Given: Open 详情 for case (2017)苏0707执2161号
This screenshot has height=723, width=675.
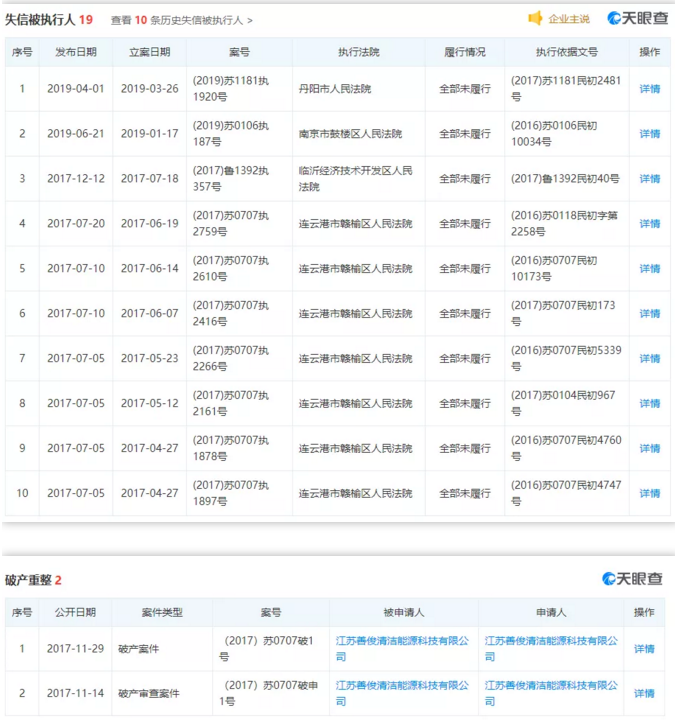Looking at the screenshot, I should (650, 403).
